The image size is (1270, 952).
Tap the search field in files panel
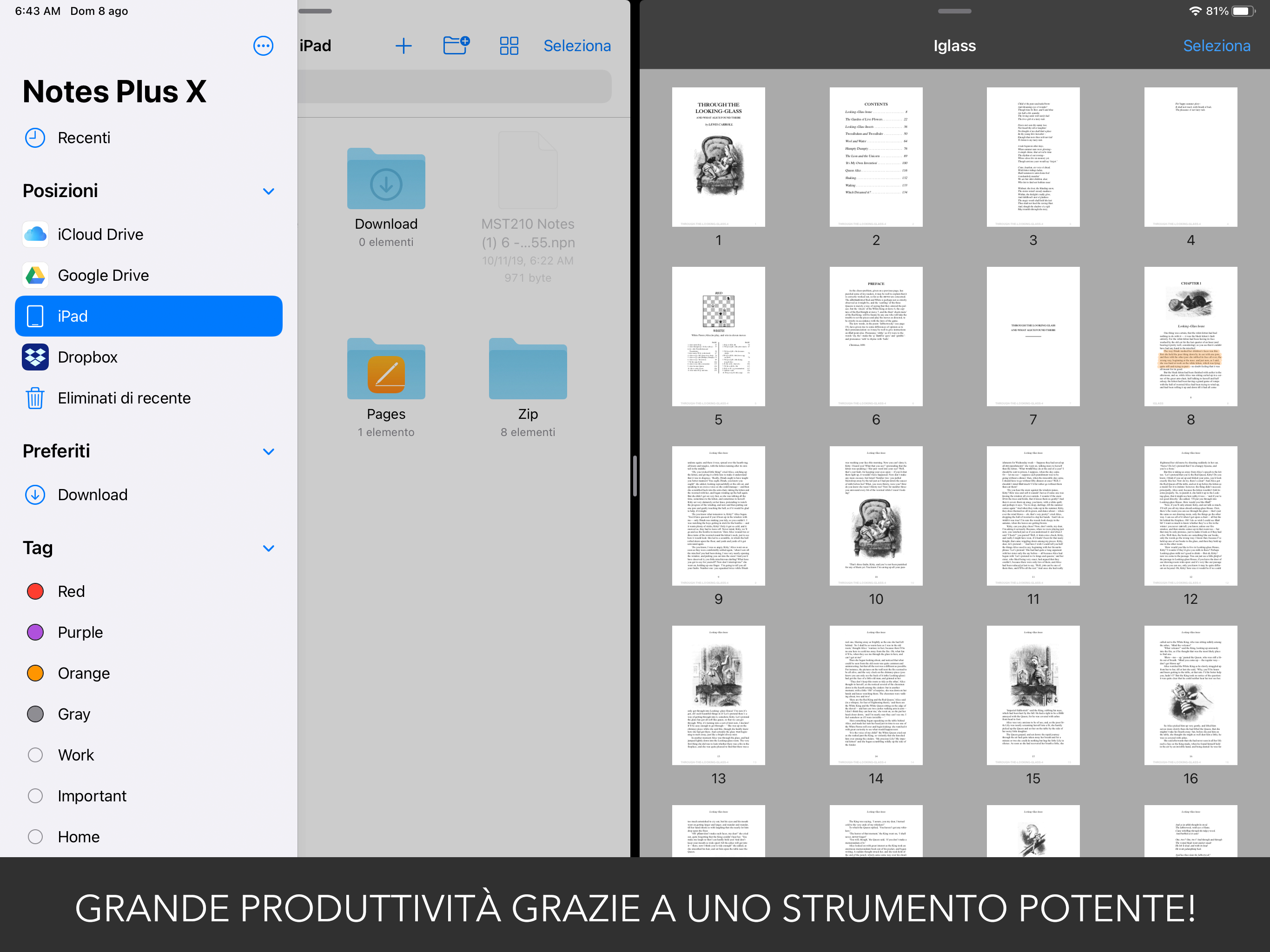click(x=455, y=86)
